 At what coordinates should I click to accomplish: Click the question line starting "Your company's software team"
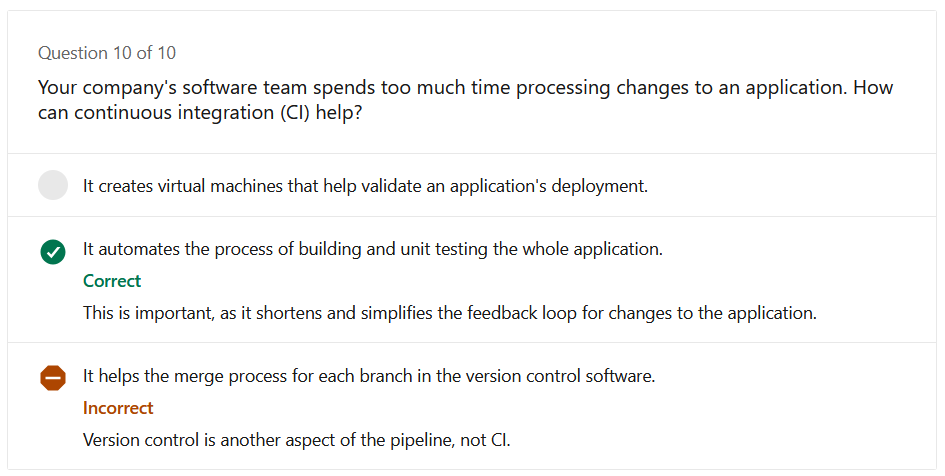coord(465,88)
